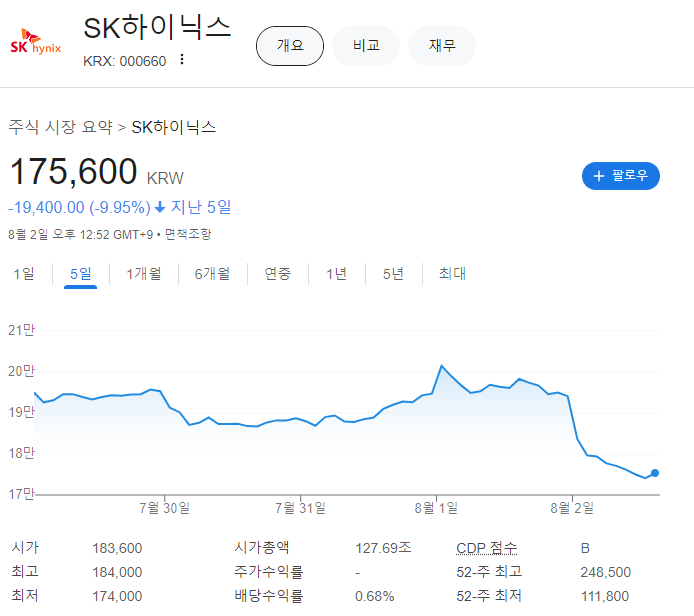Click the current price 175,600
The image size is (694, 616).
pyautogui.click(x=73, y=171)
